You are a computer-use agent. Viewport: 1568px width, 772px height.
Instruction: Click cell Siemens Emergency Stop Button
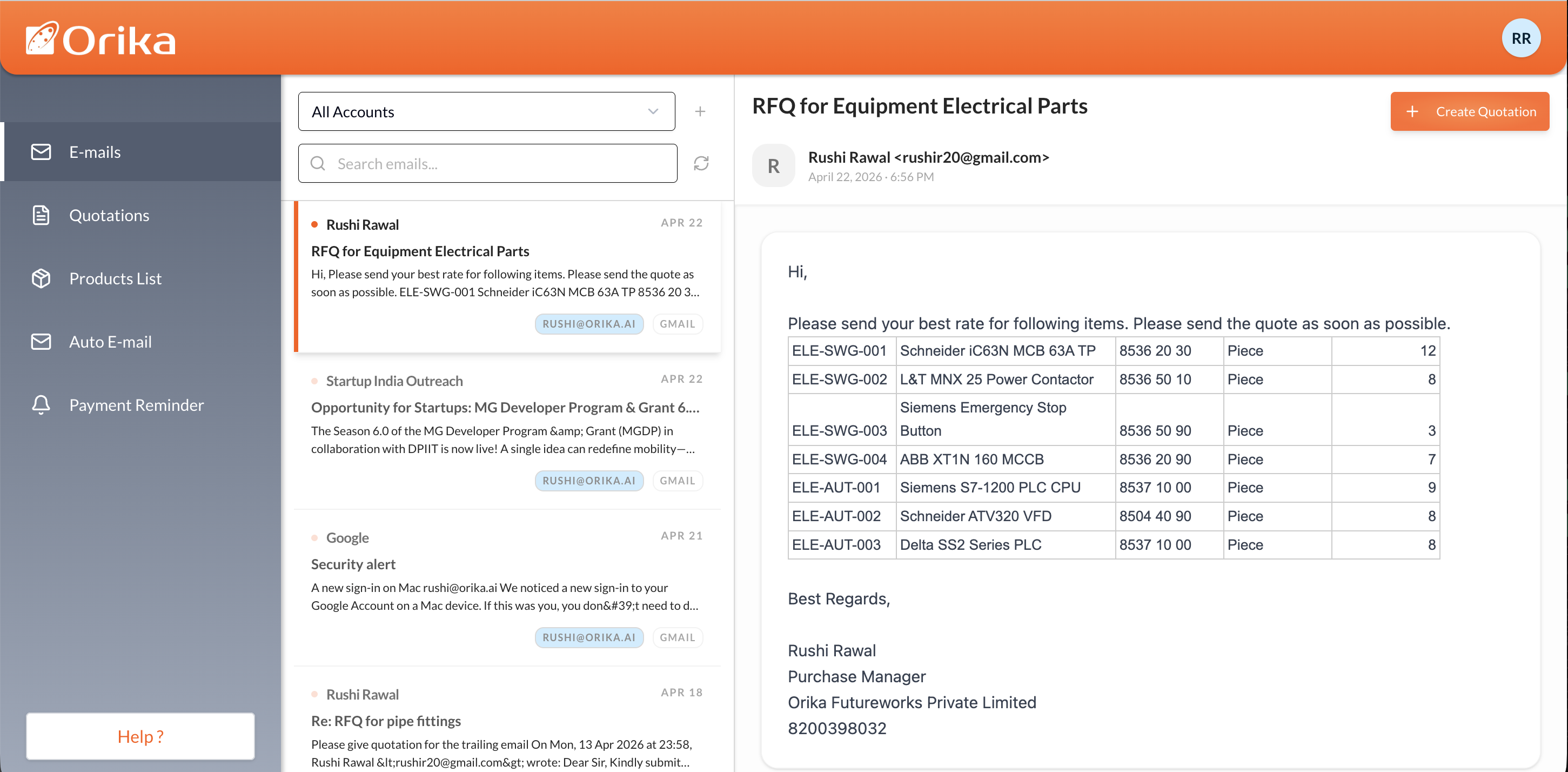(x=1005, y=419)
